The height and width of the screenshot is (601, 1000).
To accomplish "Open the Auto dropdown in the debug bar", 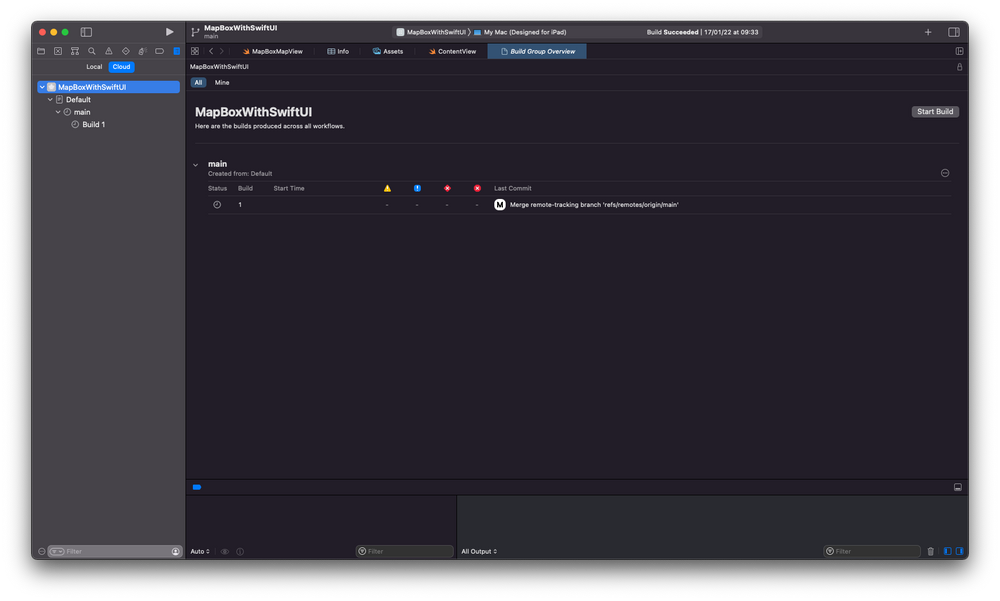I will pyautogui.click(x=198, y=551).
